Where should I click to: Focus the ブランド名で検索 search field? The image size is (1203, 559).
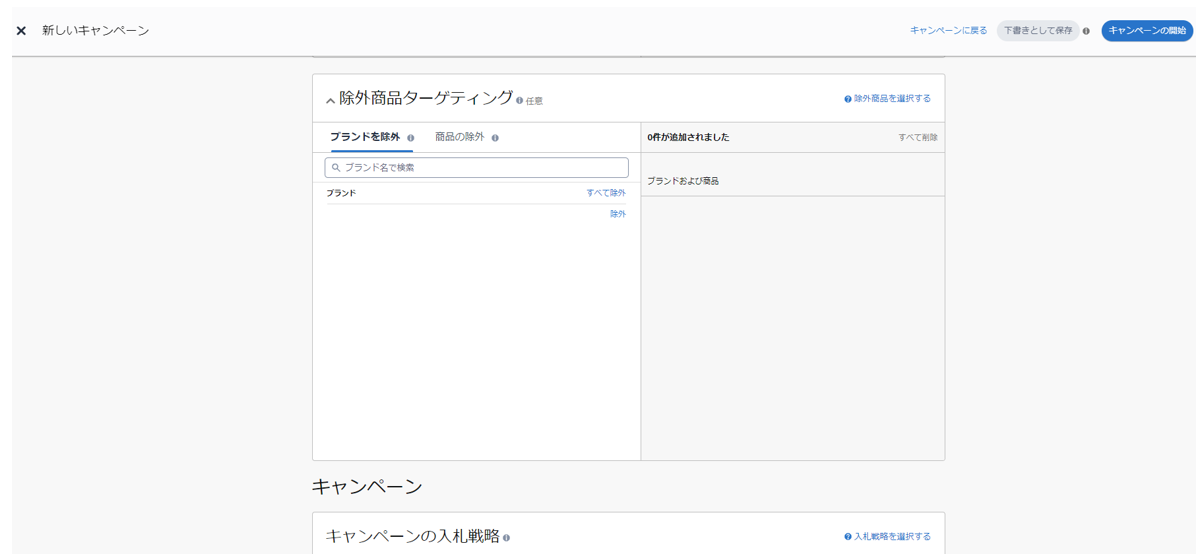click(x=476, y=167)
